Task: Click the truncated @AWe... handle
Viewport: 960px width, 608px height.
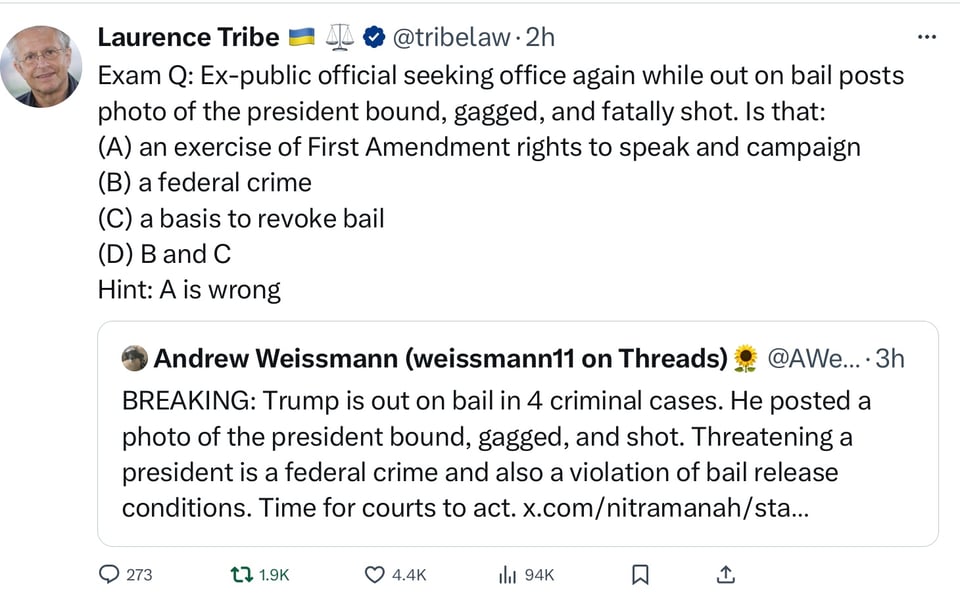Action: point(810,358)
